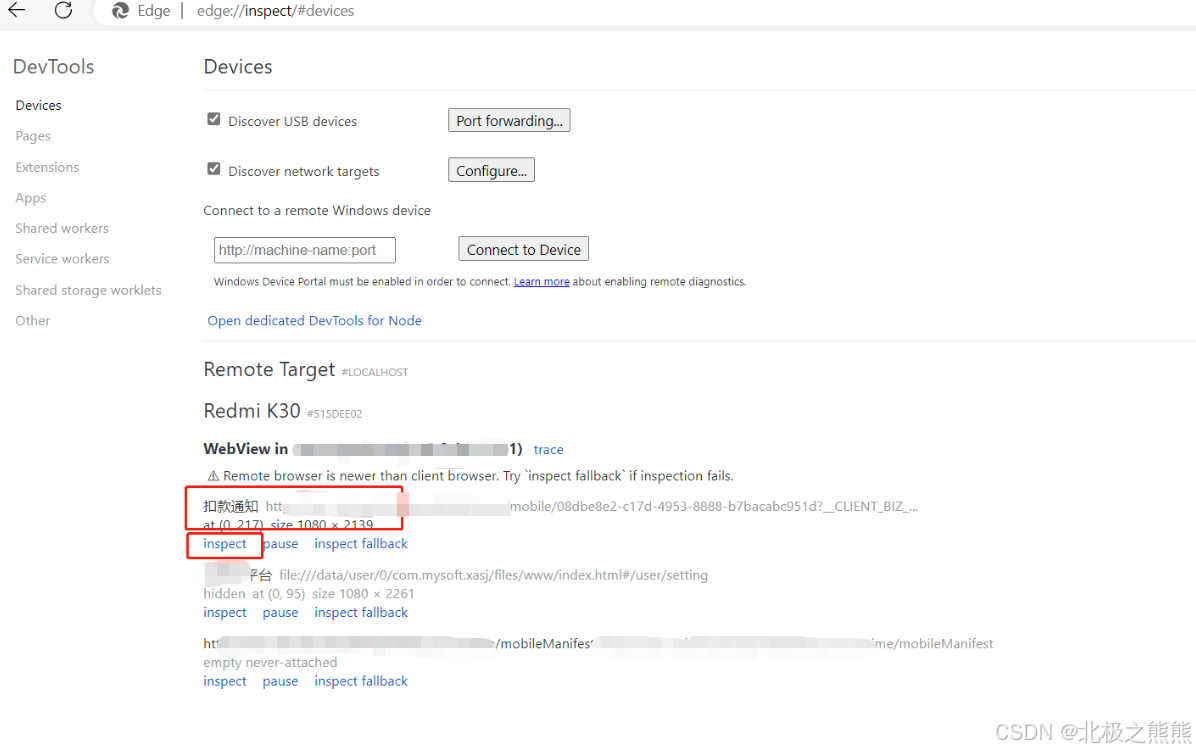Image resolution: width=1196 pixels, height=752 pixels.
Task: Click the Connect to Device button
Action: (x=523, y=249)
